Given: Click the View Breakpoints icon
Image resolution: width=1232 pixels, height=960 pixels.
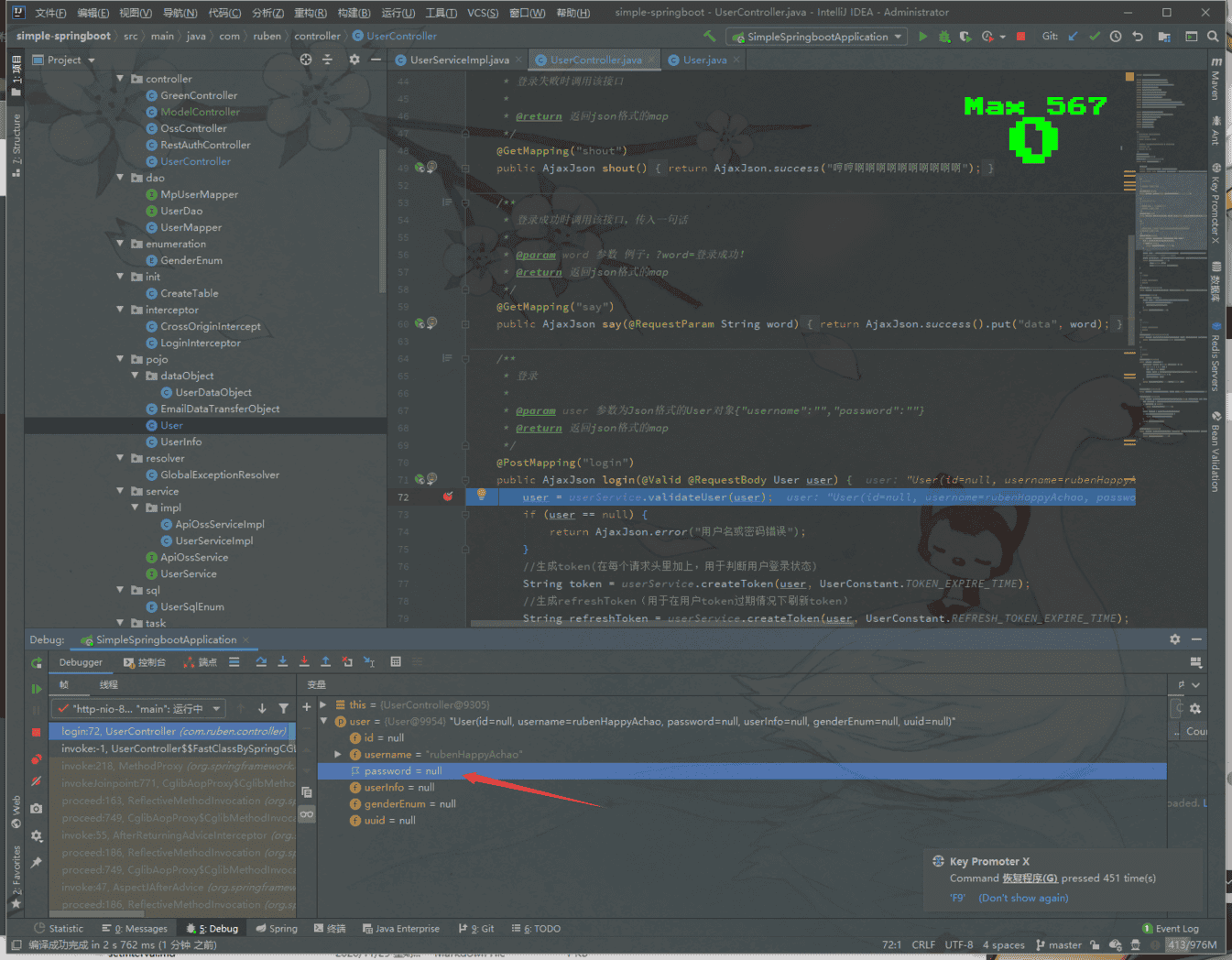Looking at the screenshot, I should click(x=37, y=758).
